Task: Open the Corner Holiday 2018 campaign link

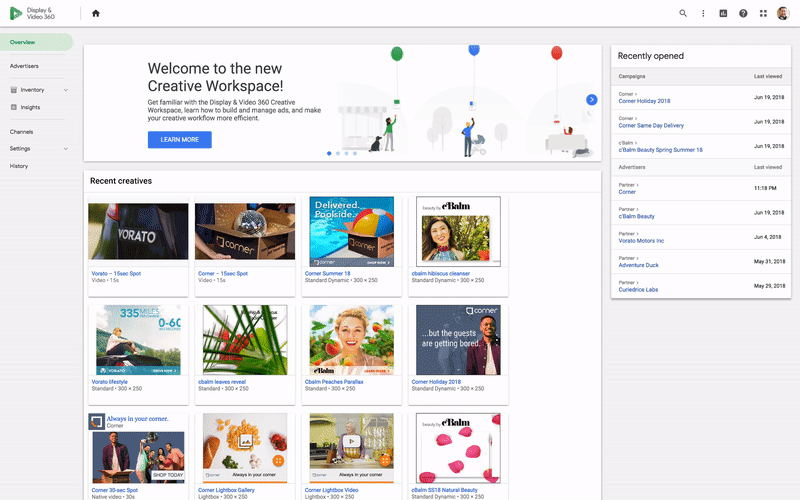Action: click(x=644, y=101)
